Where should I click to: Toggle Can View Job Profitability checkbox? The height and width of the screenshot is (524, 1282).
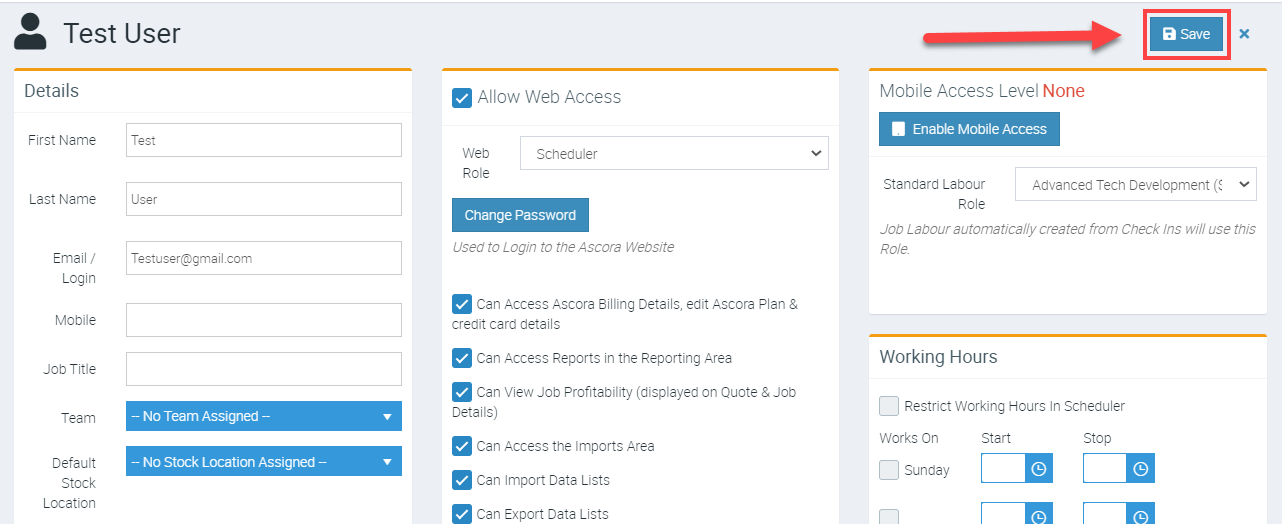462,392
